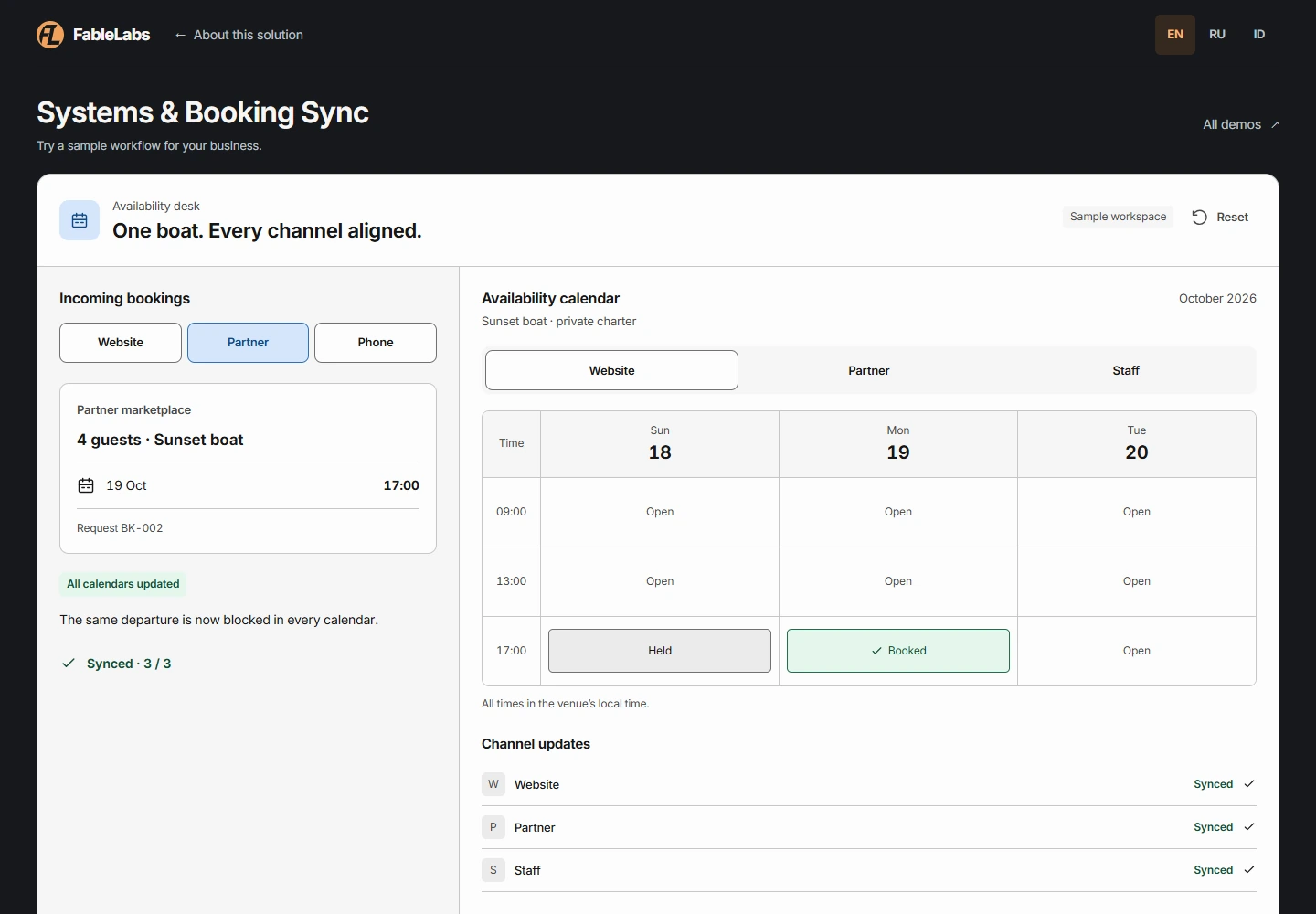Click the calendar icon beside 19 Oct
This screenshot has height=914, width=1316.
[x=86, y=485]
